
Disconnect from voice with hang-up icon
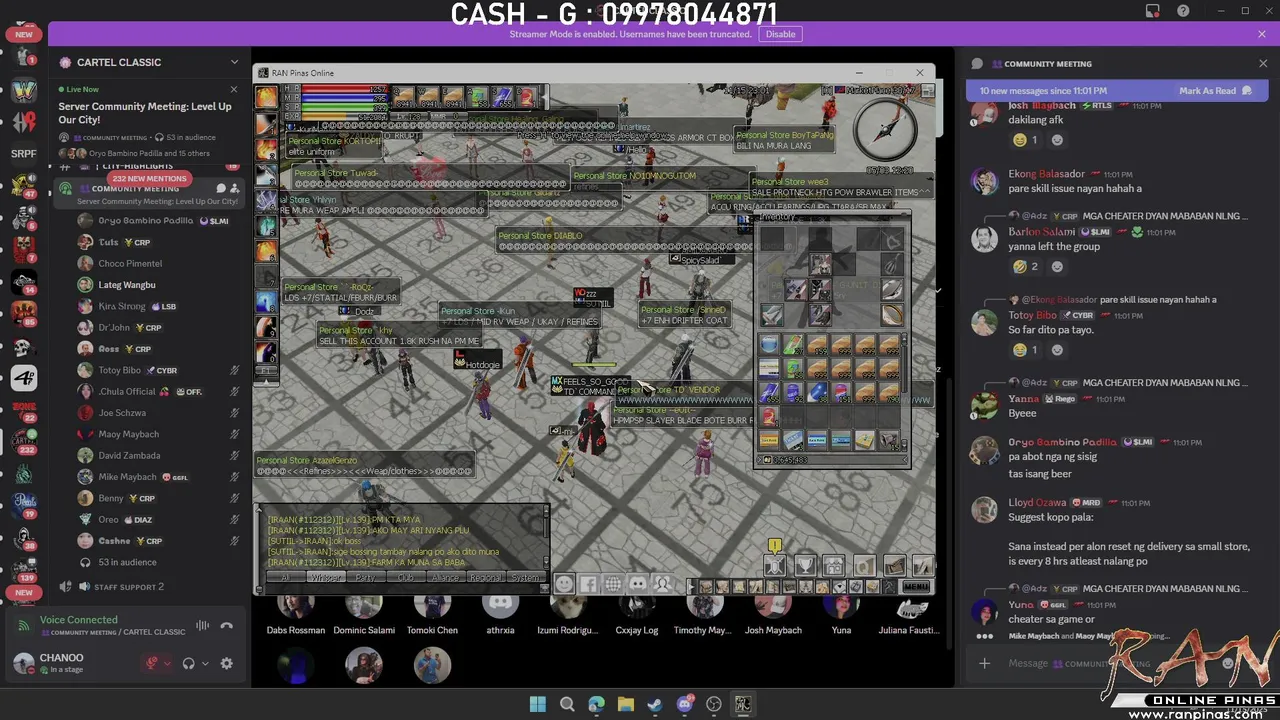click(x=227, y=626)
